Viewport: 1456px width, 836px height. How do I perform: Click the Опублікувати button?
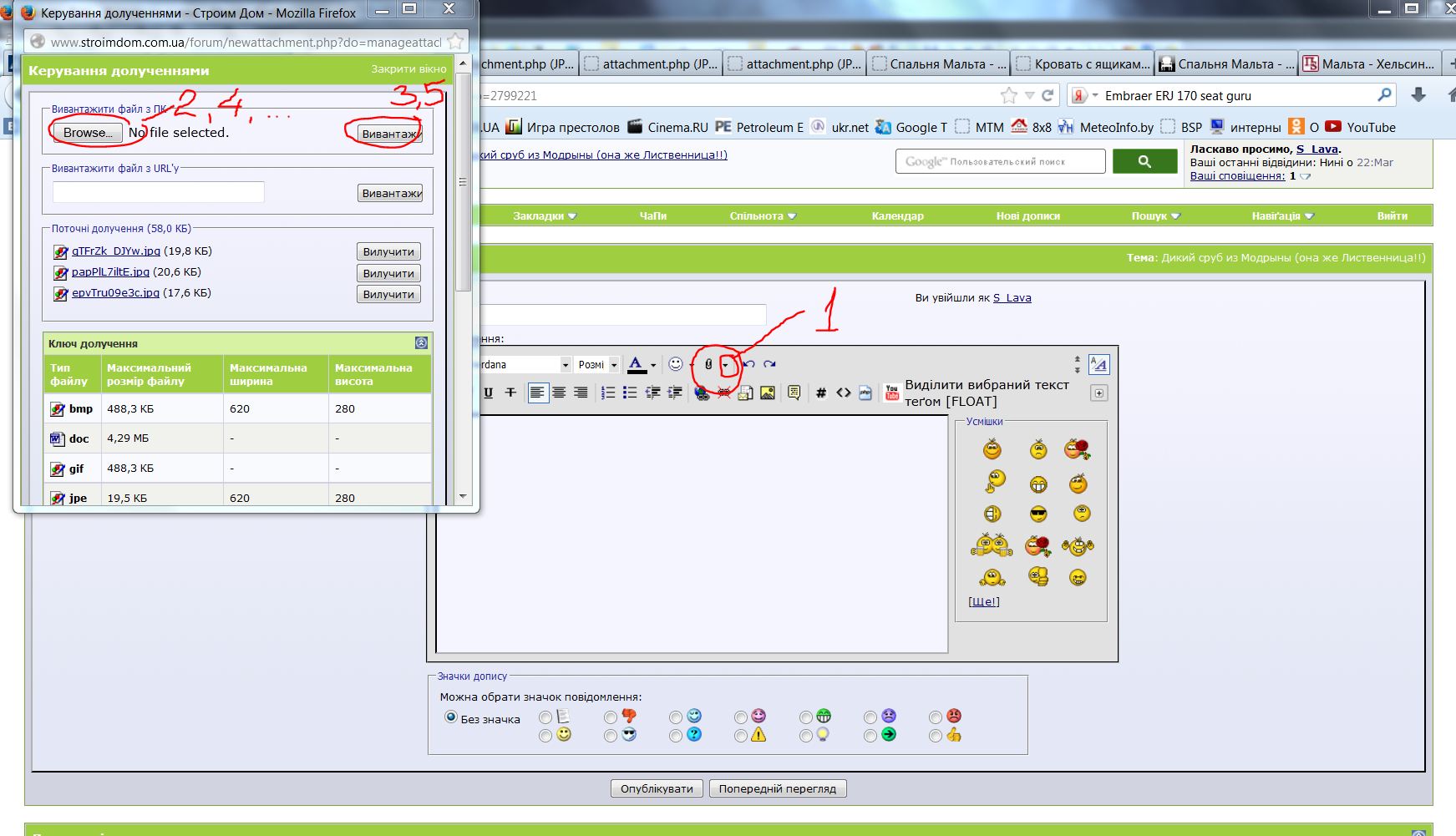[x=657, y=788]
